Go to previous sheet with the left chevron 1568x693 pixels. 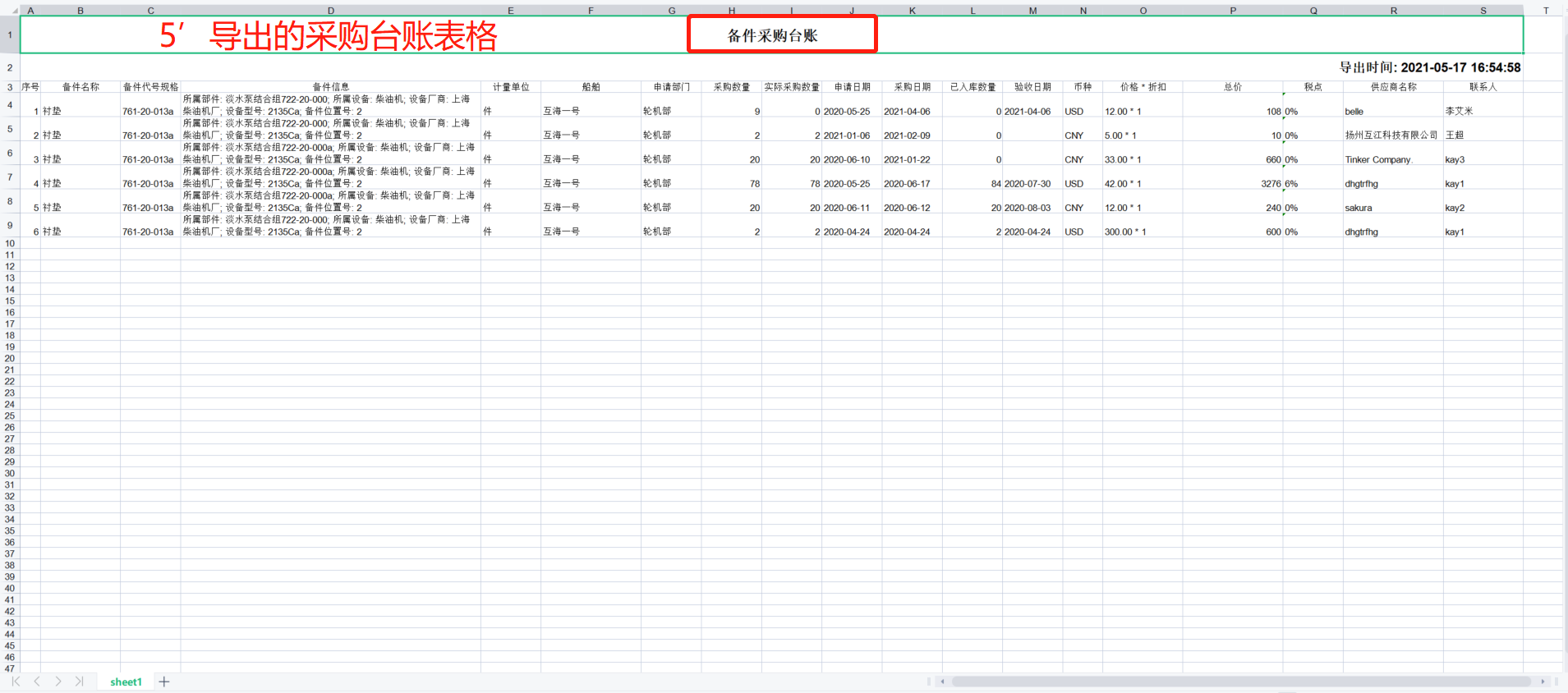37,682
